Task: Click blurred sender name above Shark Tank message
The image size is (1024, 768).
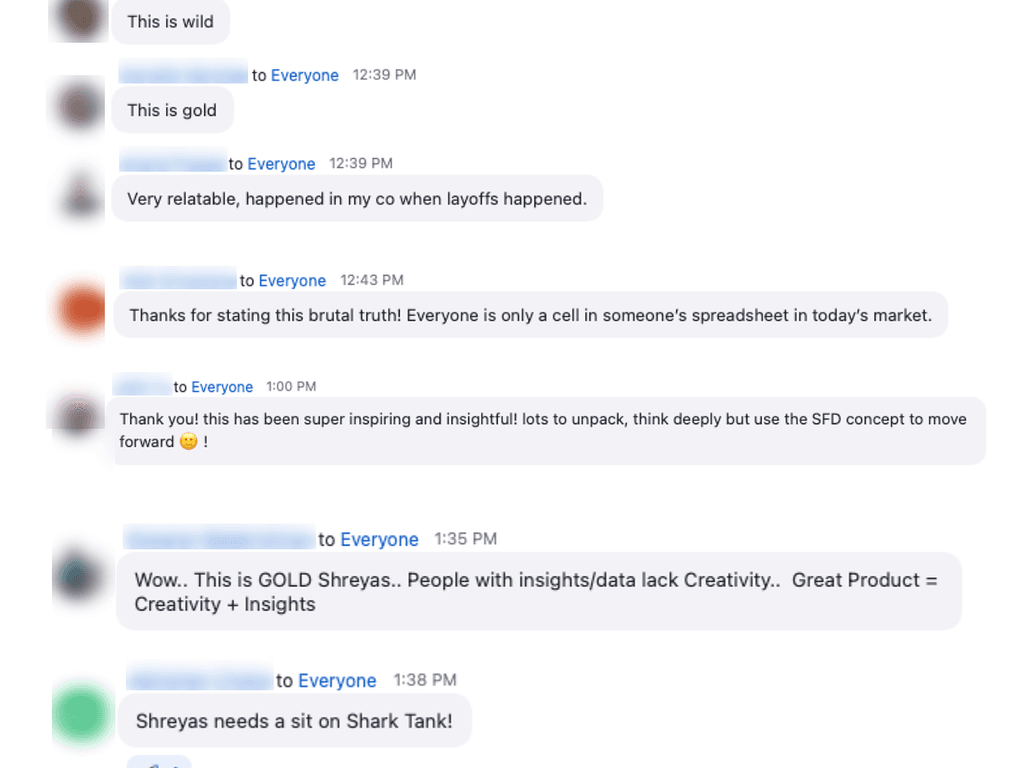Action: click(199, 680)
